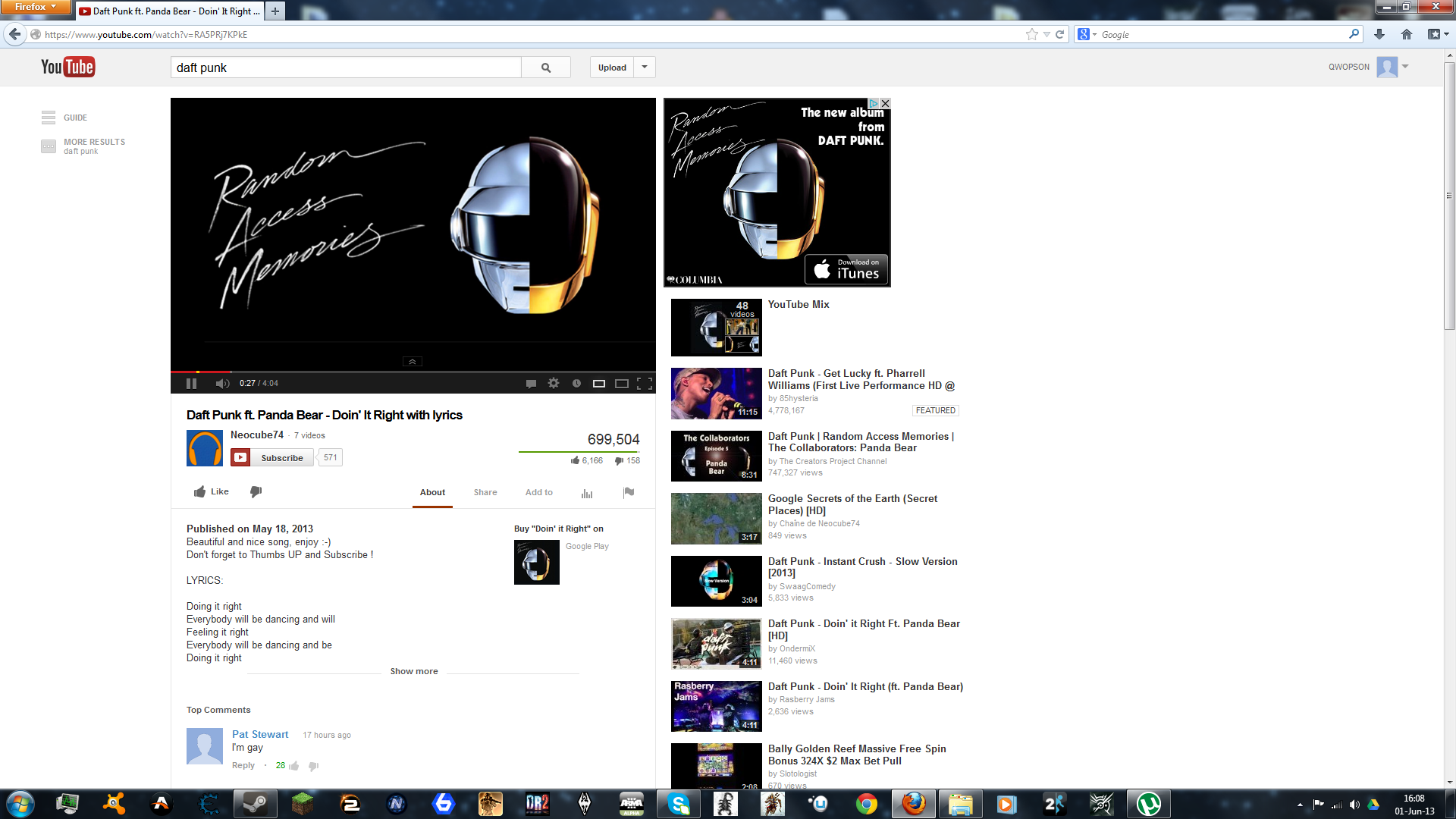Go to Firefox home page
This screenshot has width=1456, height=819.
pyautogui.click(x=1407, y=34)
